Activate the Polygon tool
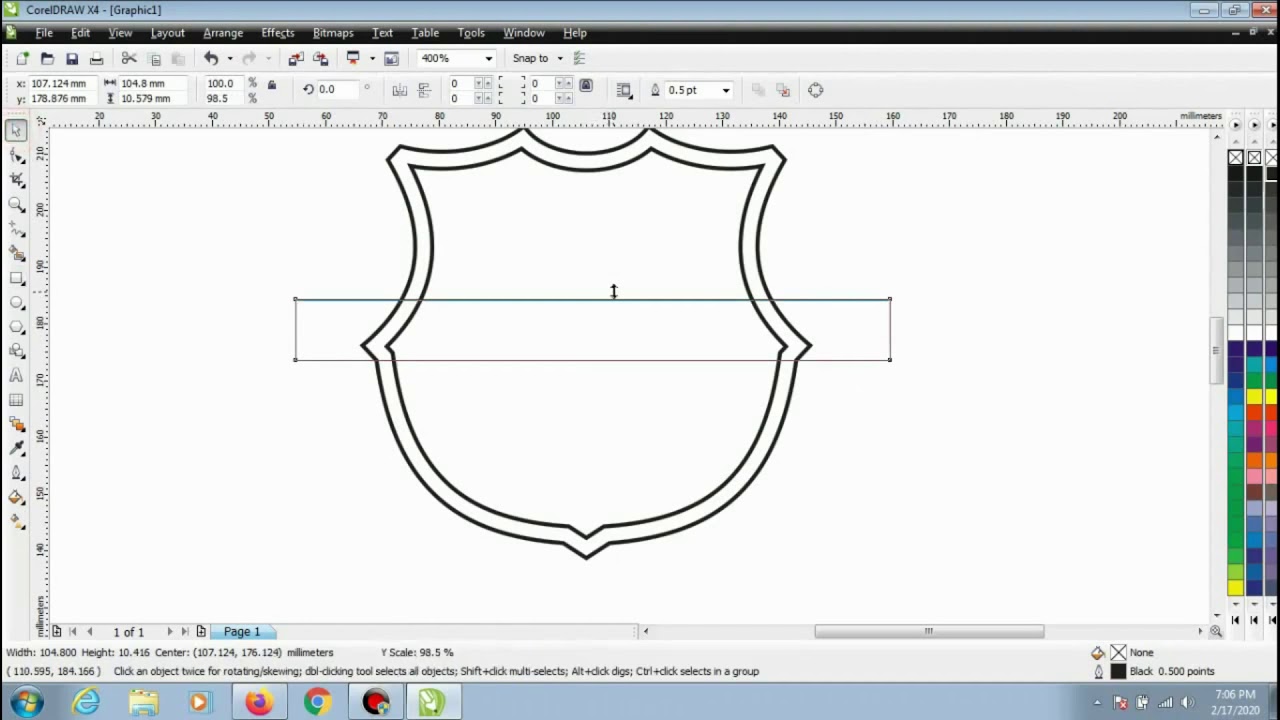 (16, 327)
